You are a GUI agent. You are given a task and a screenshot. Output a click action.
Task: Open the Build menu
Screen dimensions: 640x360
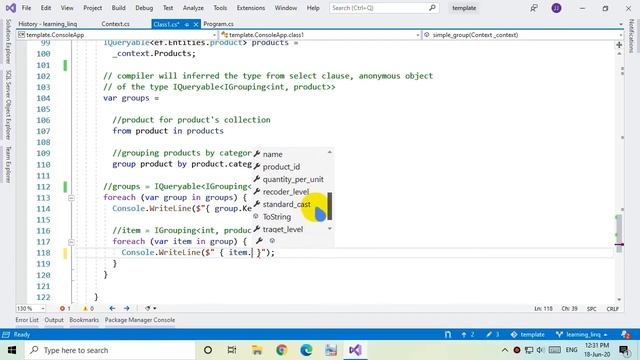coord(118,8)
